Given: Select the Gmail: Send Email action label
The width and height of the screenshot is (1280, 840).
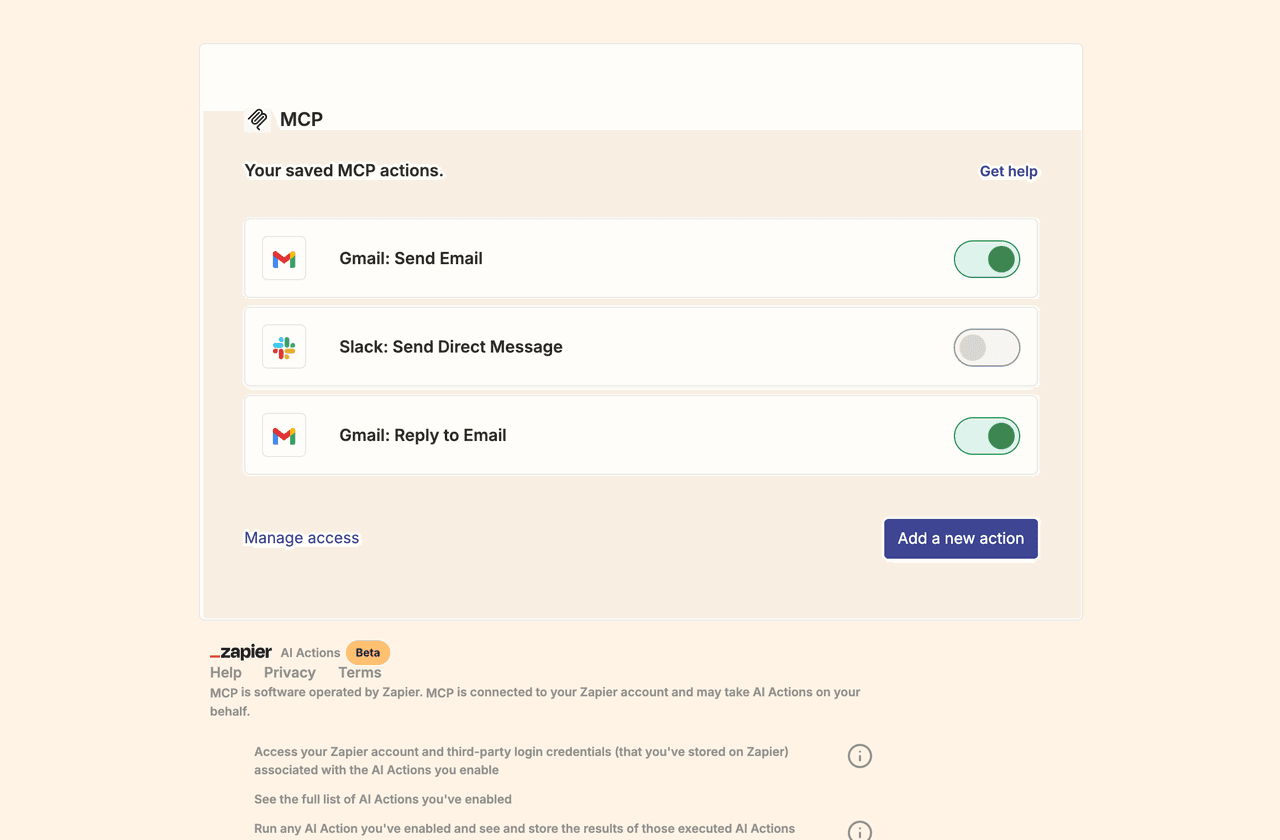Looking at the screenshot, I should 411,259.
